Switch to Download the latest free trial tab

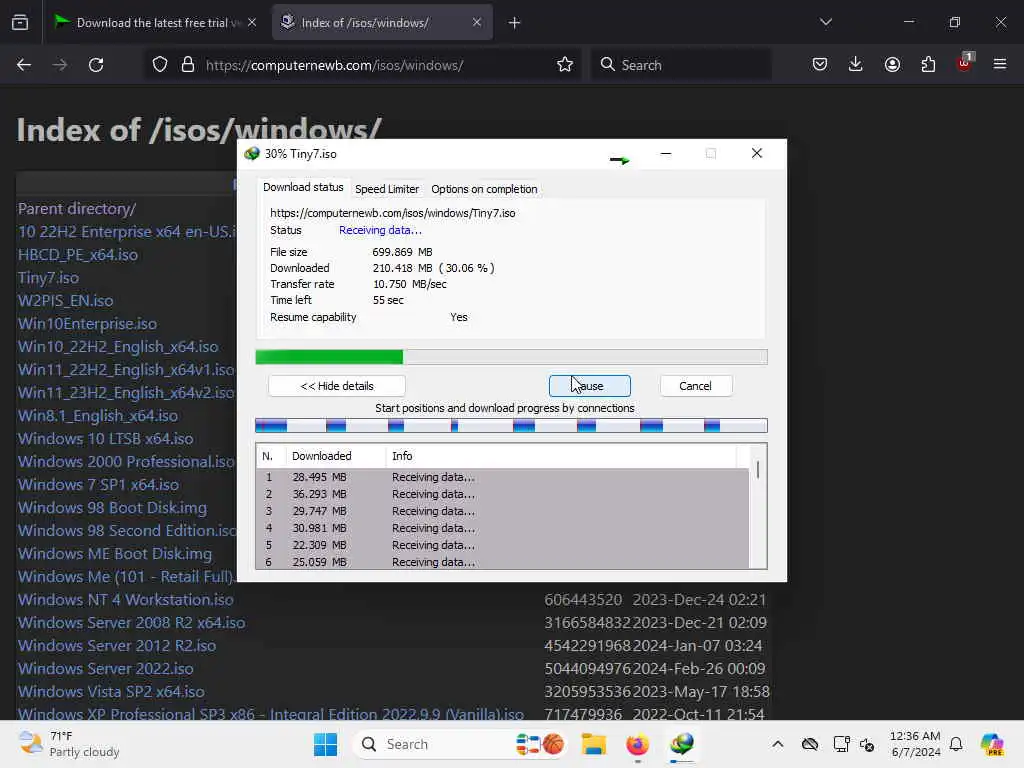pyautogui.click(x=155, y=23)
